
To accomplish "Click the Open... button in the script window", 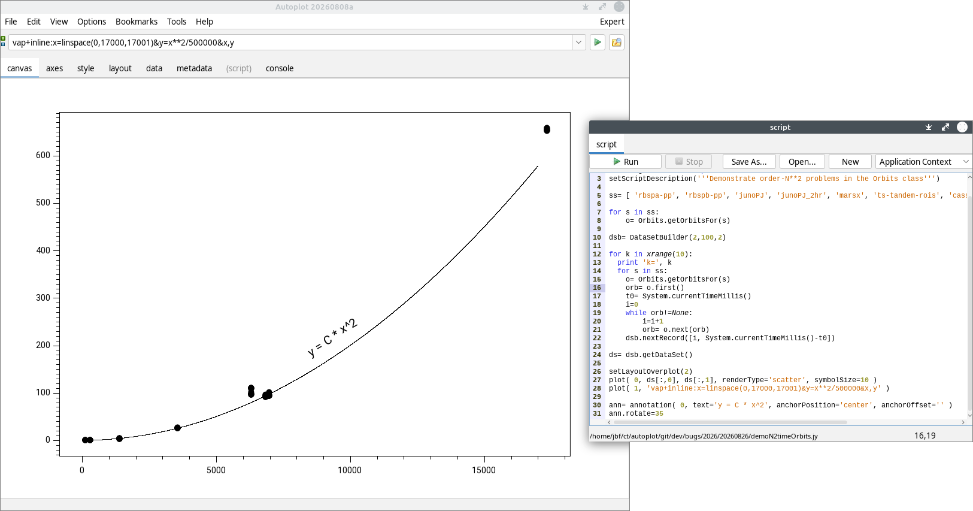I will click(x=802, y=161).
